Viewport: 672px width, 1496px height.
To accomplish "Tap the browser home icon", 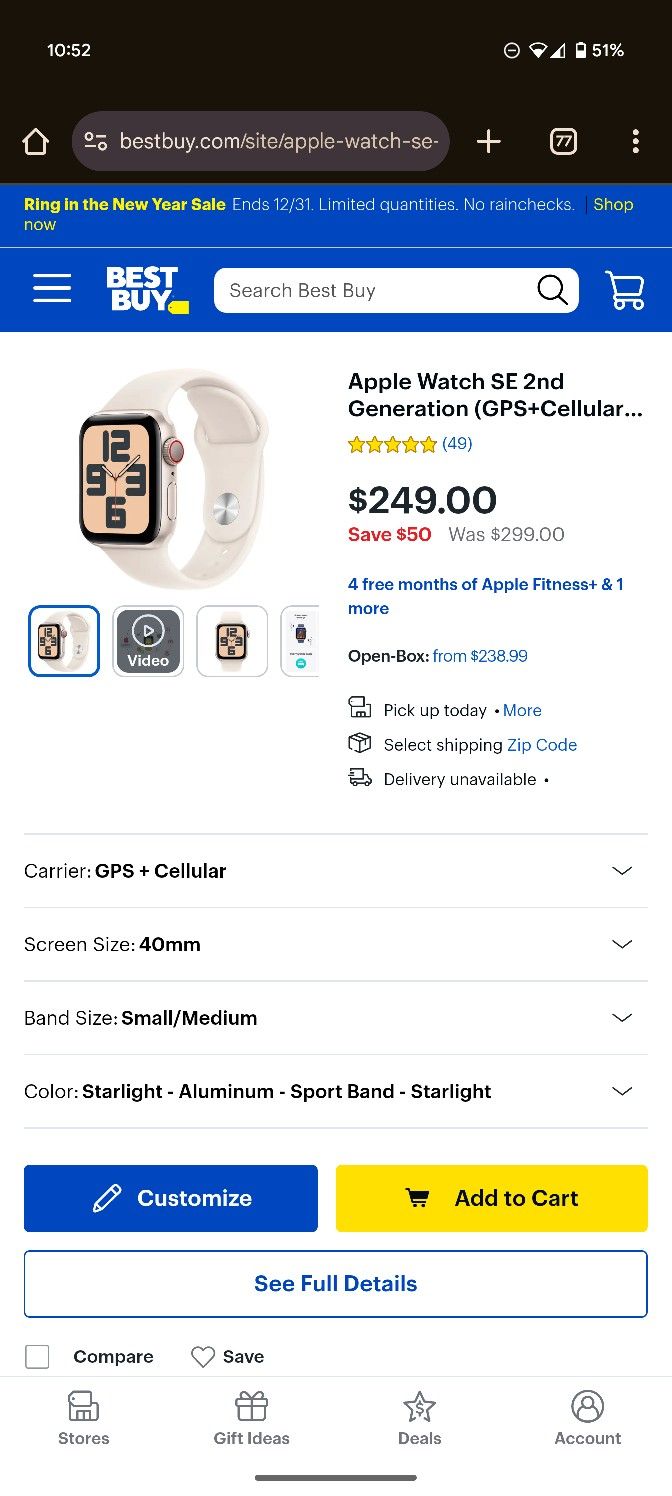I will pos(36,142).
